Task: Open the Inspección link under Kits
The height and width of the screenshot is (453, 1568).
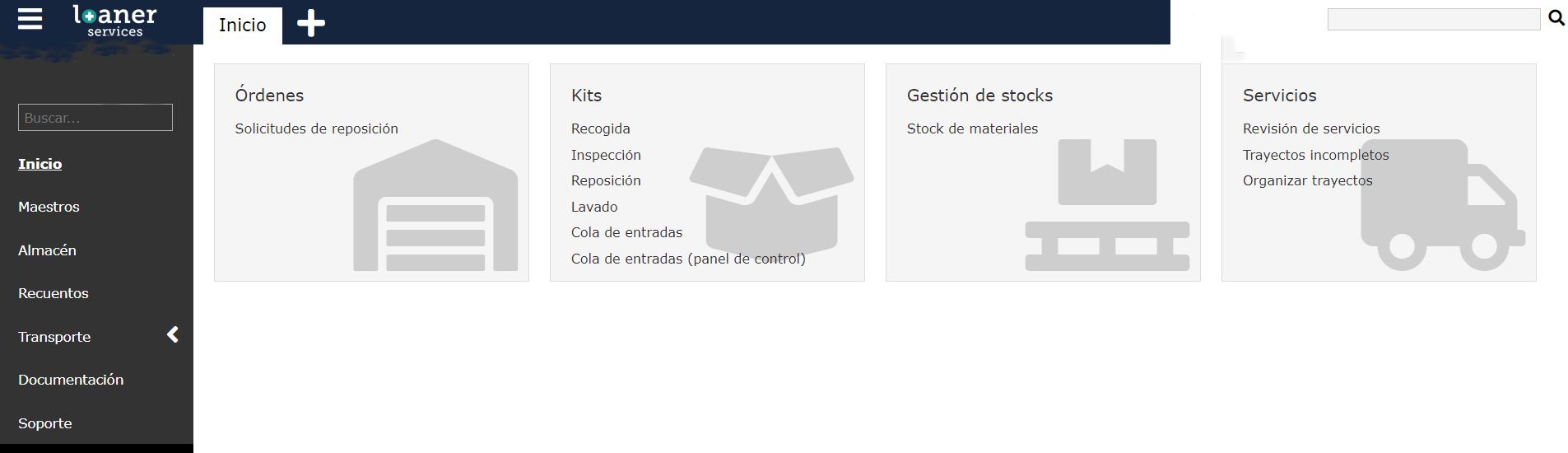Action: [x=606, y=155]
